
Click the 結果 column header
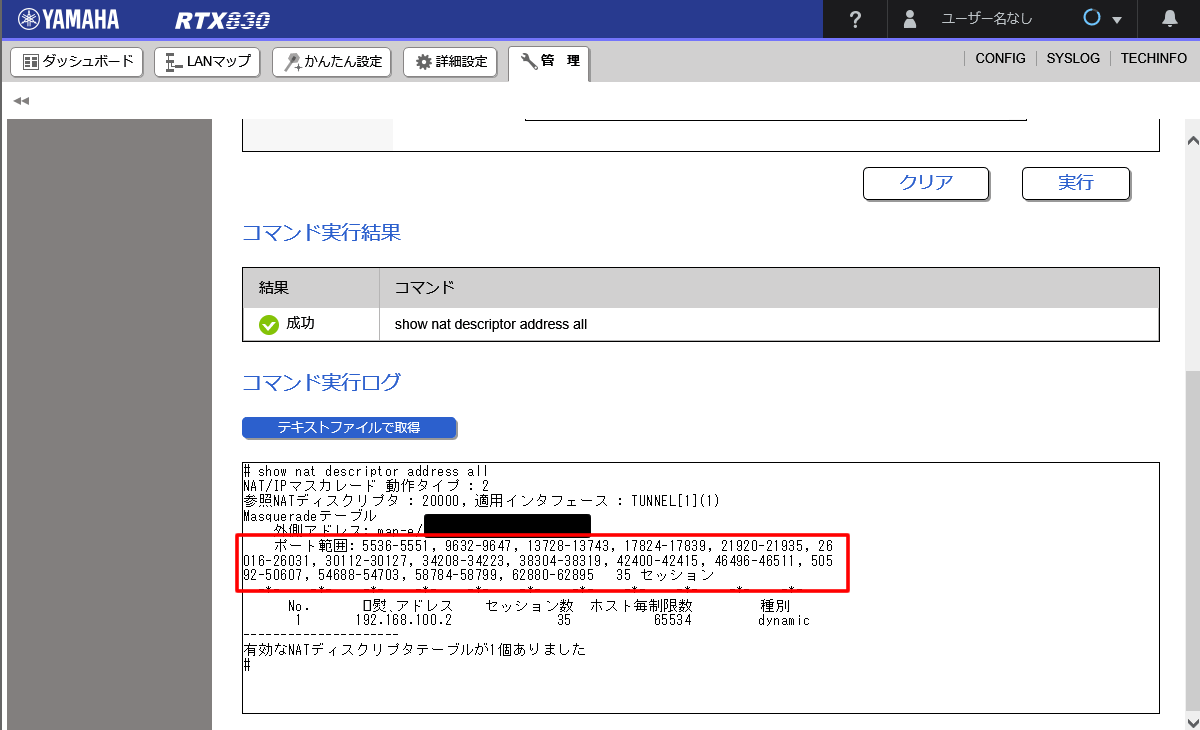click(311, 288)
